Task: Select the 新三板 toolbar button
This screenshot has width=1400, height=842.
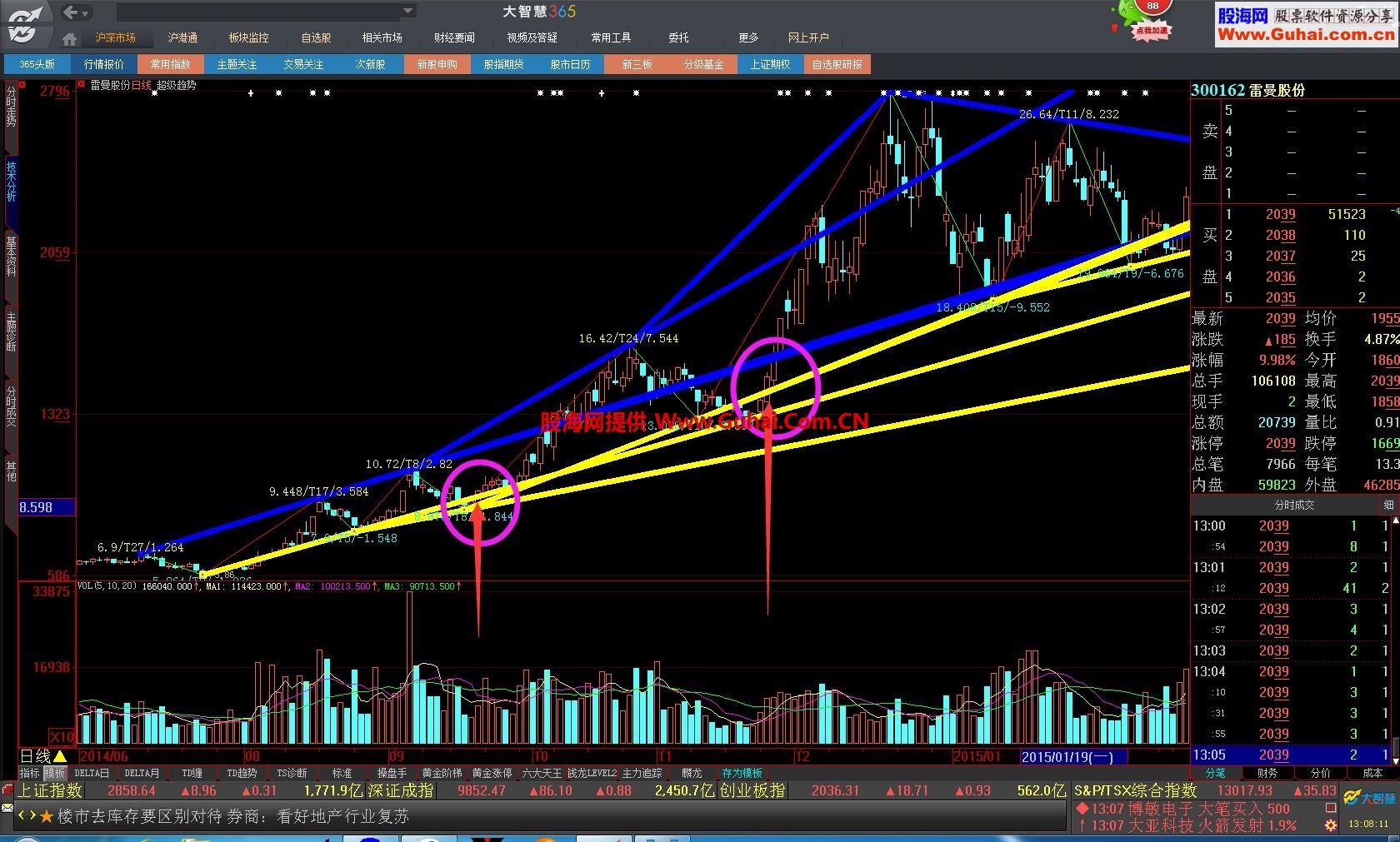Action: 637,64
